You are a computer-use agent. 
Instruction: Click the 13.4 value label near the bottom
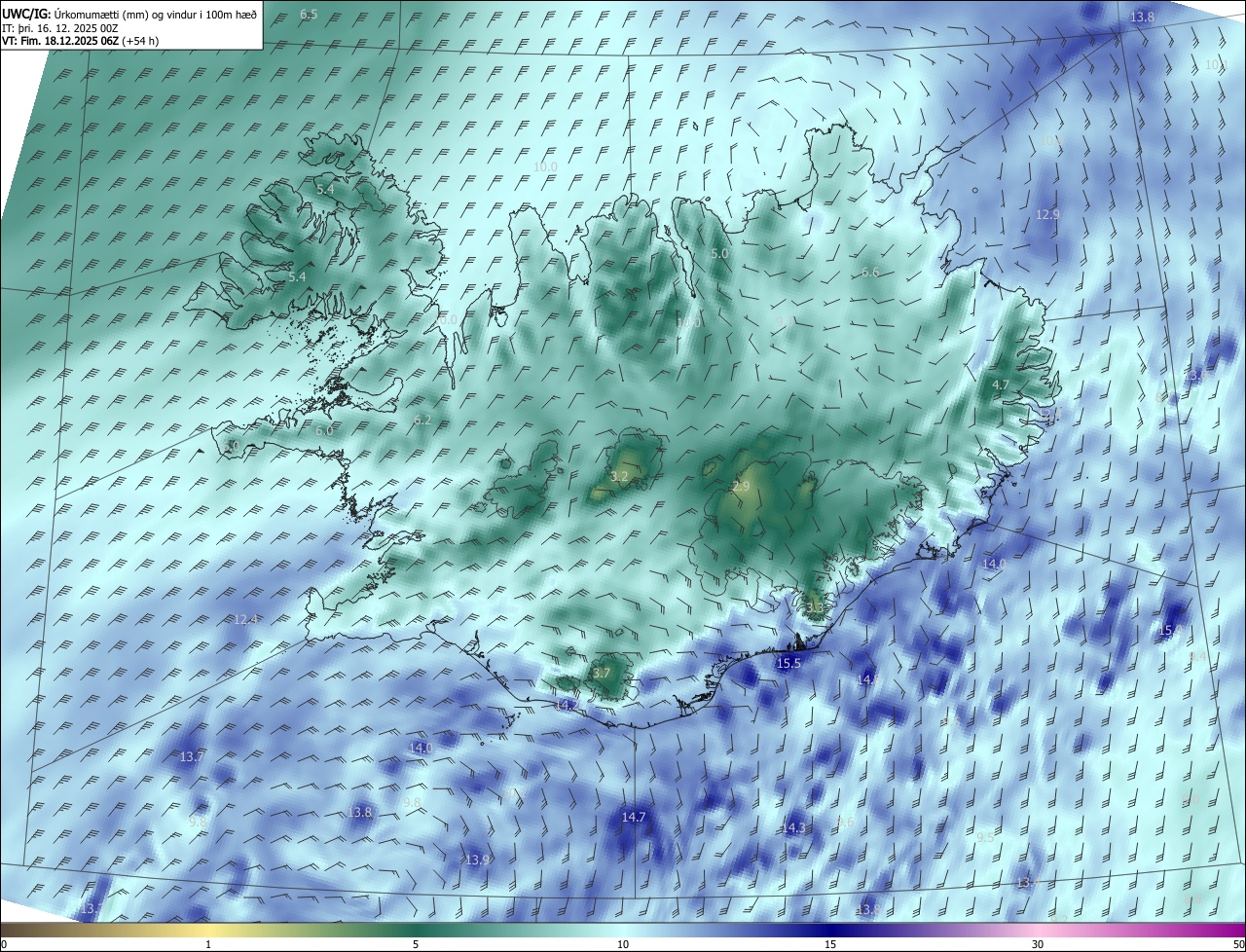click(1028, 883)
